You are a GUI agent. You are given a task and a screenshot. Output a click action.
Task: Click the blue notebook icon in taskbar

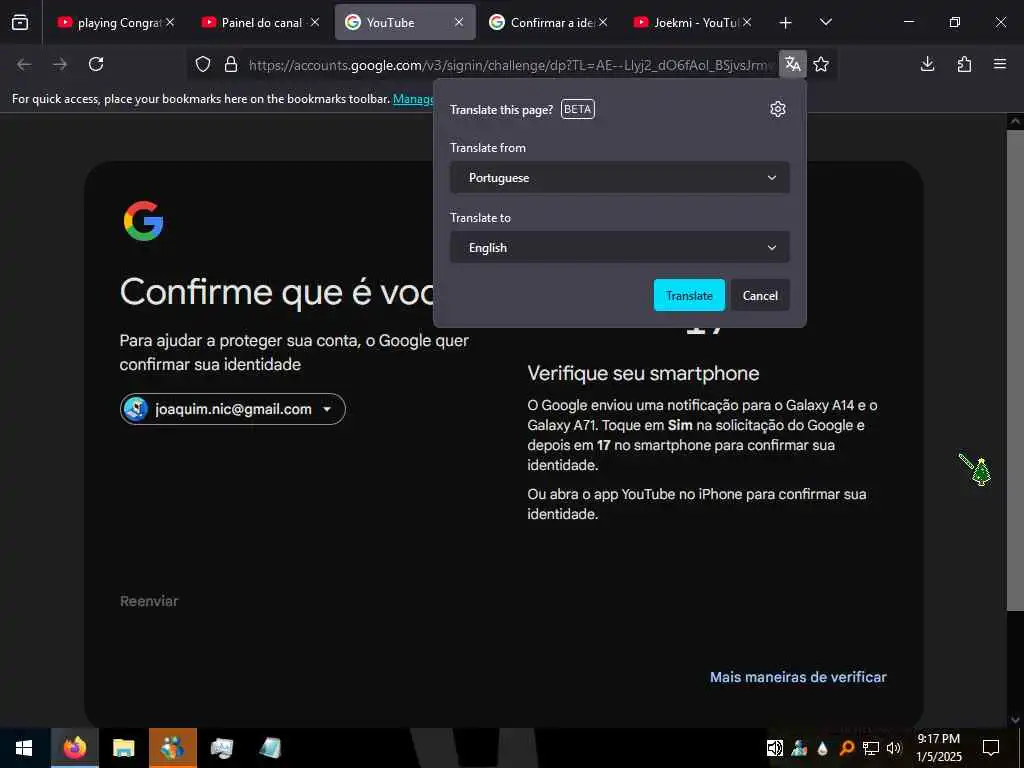click(270, 748)
